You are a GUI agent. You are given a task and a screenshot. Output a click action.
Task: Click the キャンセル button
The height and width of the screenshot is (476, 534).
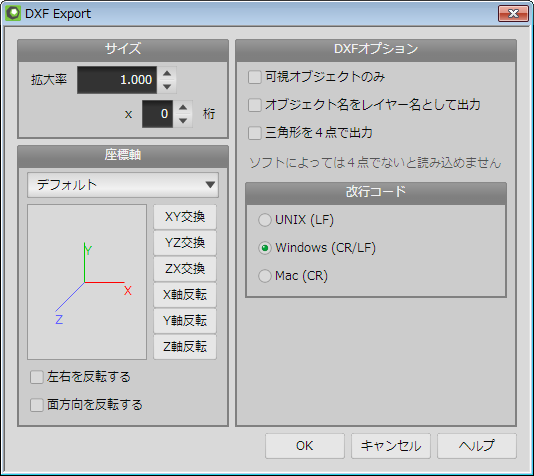[x=391, y=446]
